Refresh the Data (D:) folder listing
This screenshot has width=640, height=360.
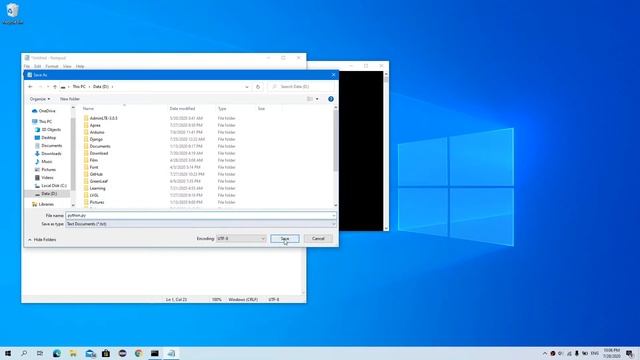click(x=258, y=87)
